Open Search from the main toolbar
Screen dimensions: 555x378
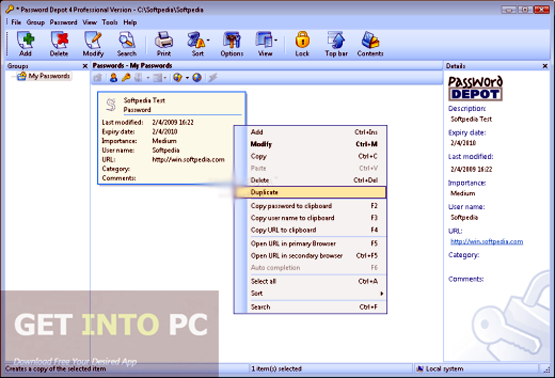(x=126, y=44)
